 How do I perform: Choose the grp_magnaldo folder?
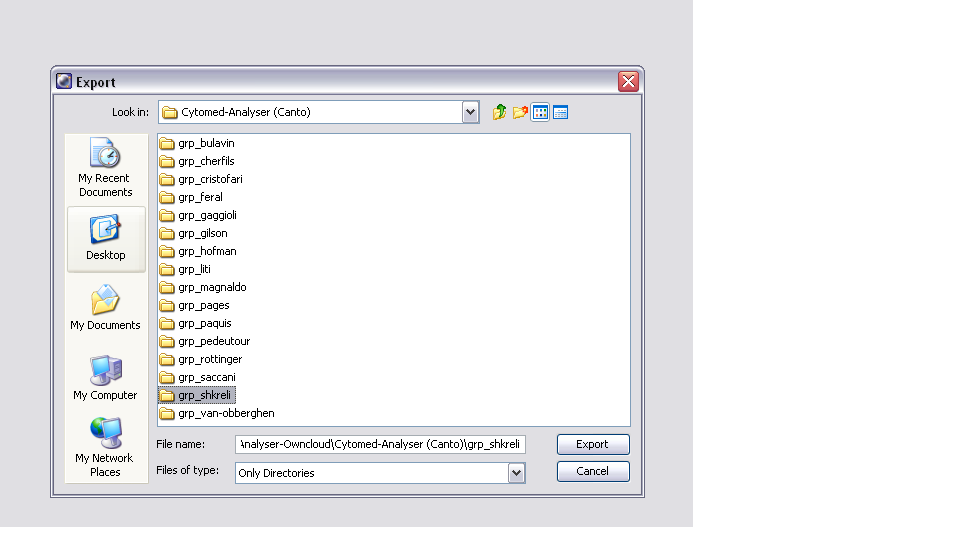pos(212,287)
